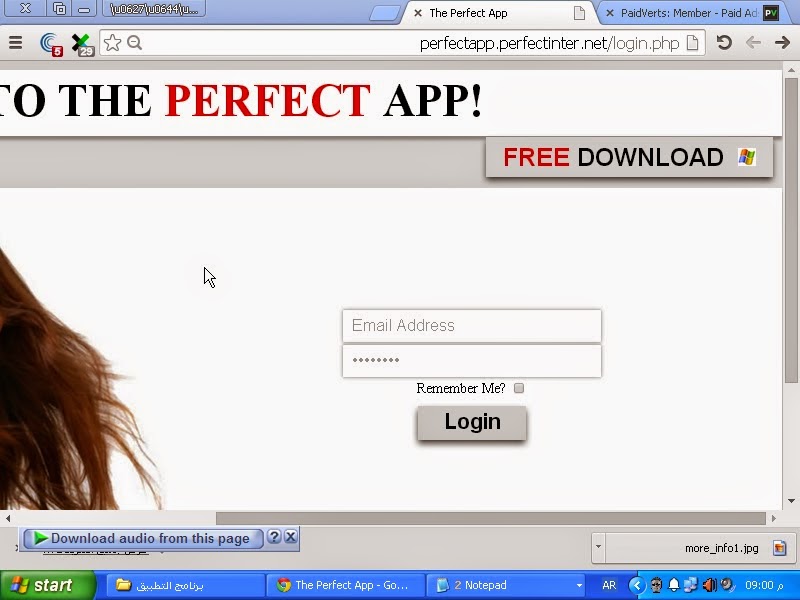Image resolution: width=800 pixels, height=600 pixels.
Task: Focus the password field
Action: click(472, 361)
